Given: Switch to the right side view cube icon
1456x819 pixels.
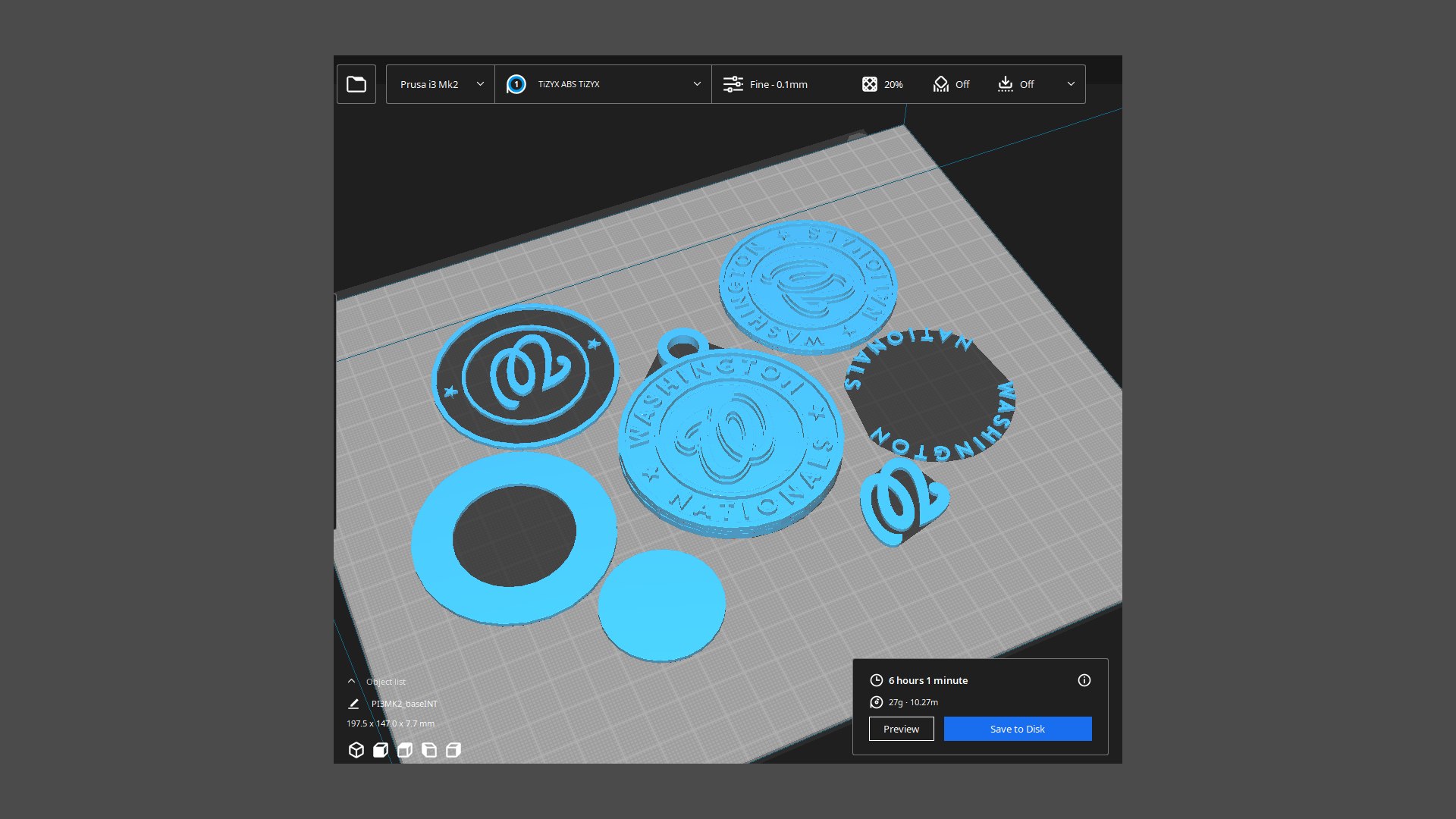Looking at the screenshot, I should coord(453,750).
